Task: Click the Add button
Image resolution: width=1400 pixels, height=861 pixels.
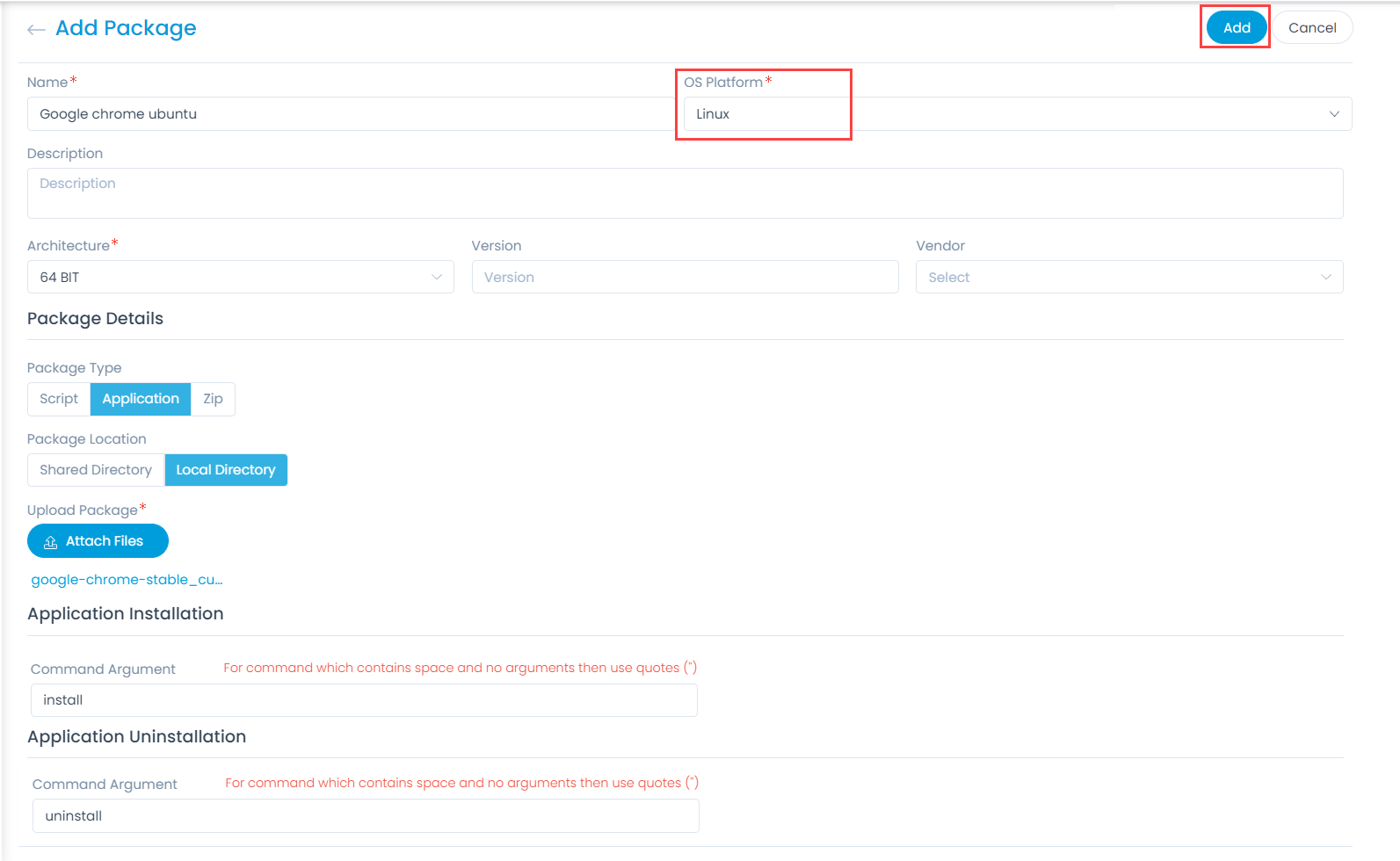Action: tap(1236, 28)
